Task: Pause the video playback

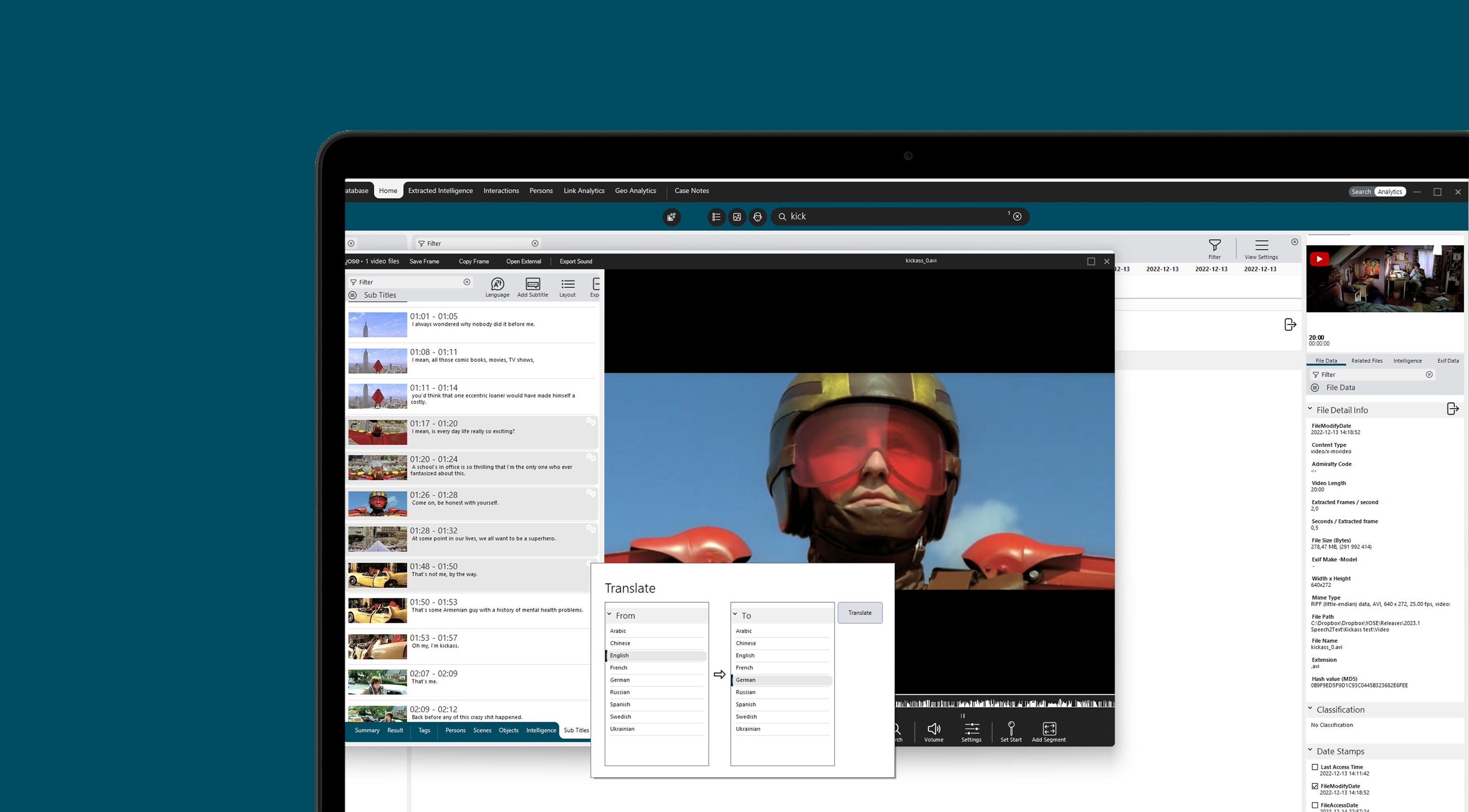Action: 963,716
